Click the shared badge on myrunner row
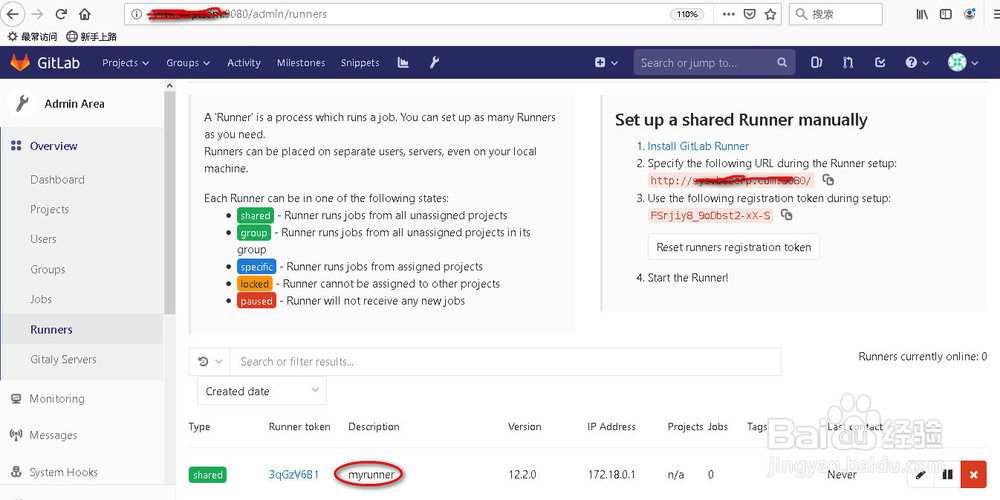 [207, 474]
